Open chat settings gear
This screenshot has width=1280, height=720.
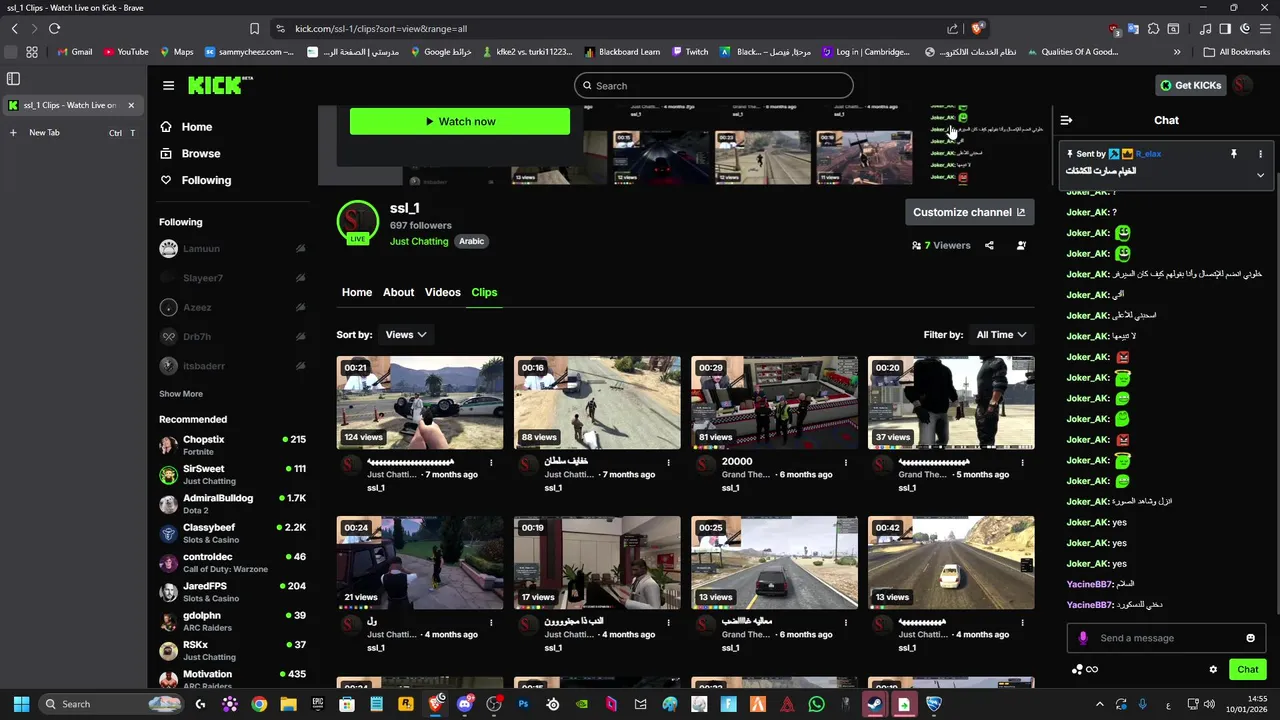[x=1213, y=669]
